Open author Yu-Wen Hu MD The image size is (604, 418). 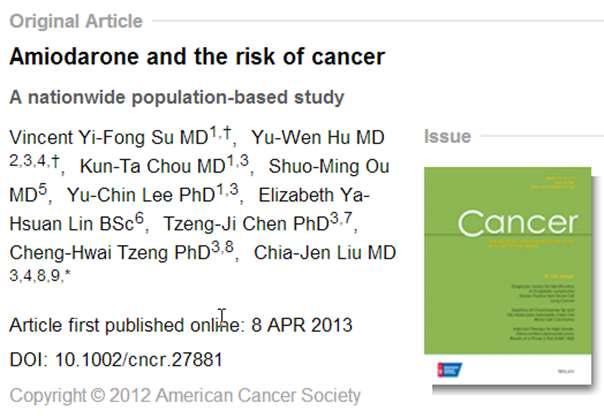(x=318, y=138)
